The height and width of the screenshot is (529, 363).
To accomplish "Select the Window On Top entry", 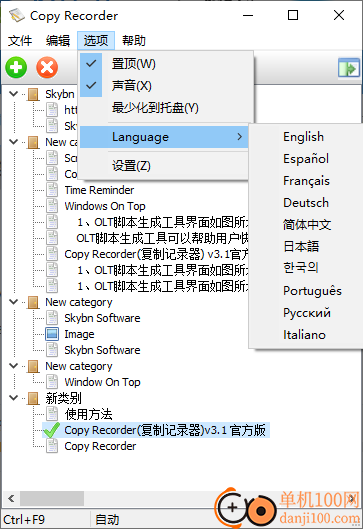I will [x=102, y=382].
